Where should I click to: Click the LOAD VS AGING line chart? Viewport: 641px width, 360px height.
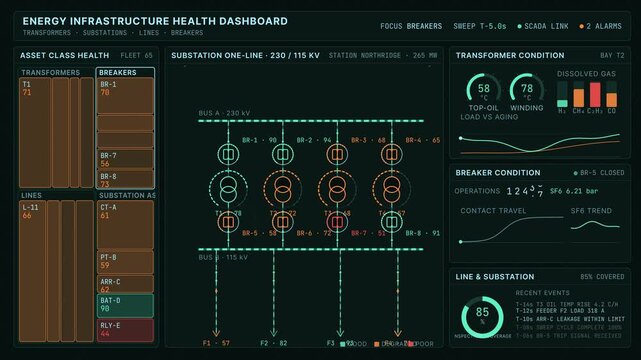pyautogui.click(x=540, y=143)
